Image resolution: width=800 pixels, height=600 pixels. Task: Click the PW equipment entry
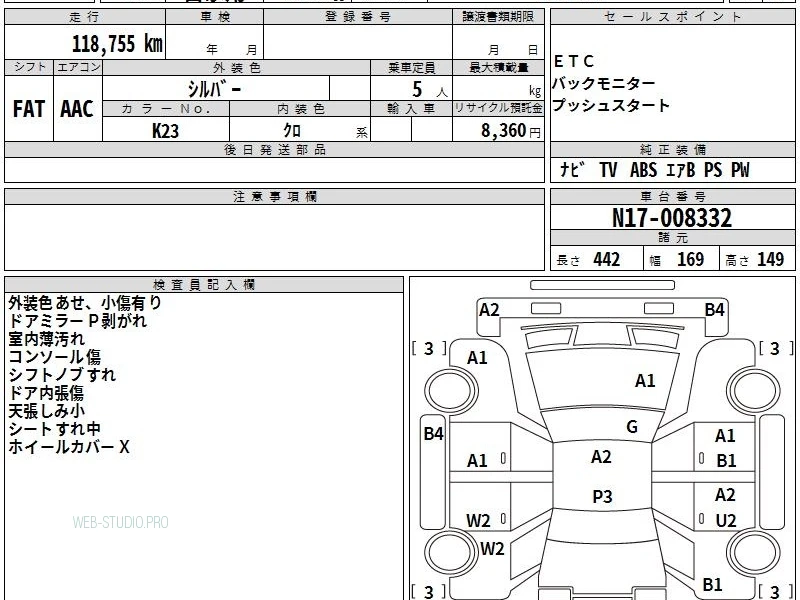click(x=740, y=170)
